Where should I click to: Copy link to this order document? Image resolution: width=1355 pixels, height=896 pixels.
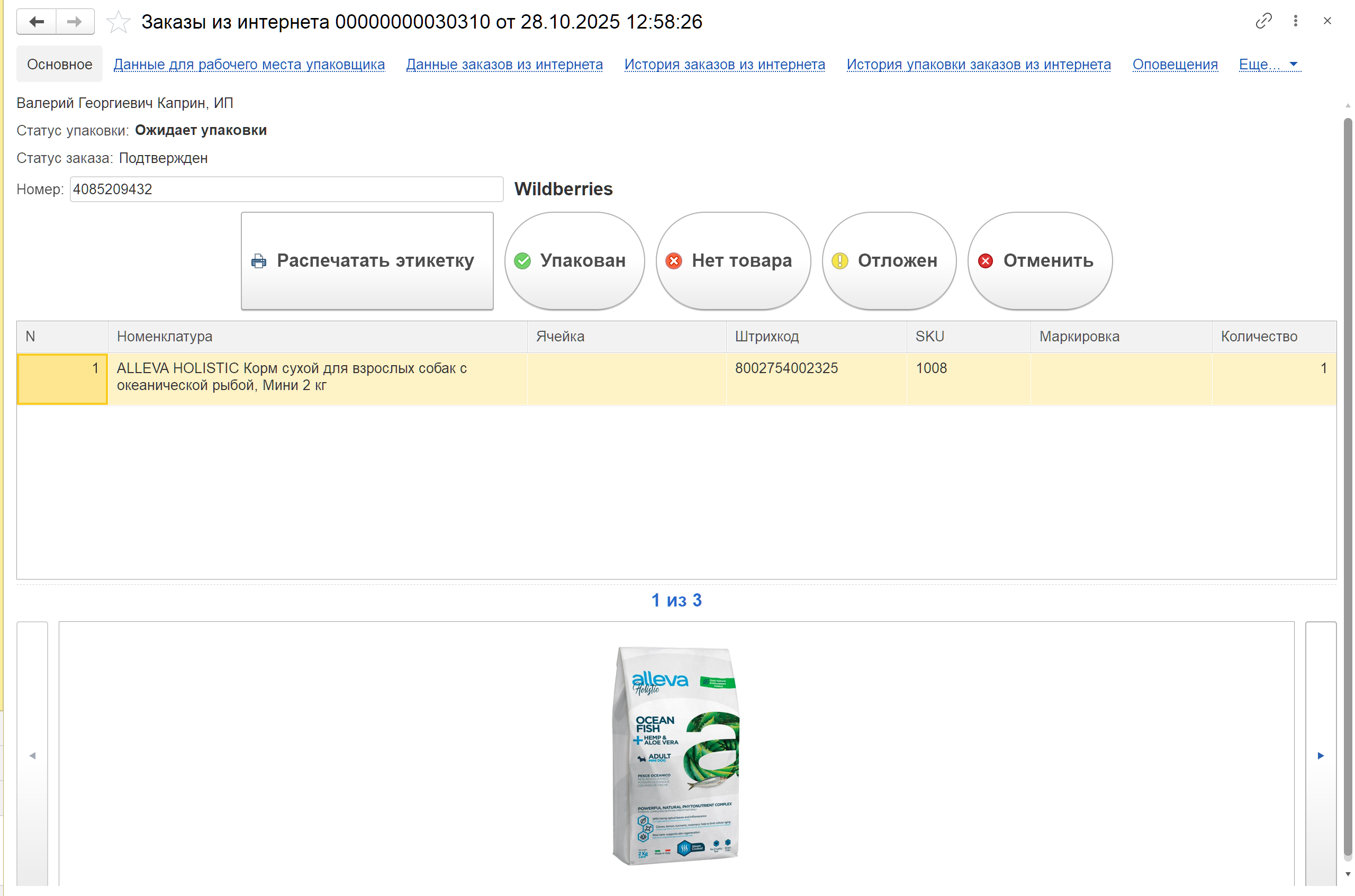[1263, 21]
